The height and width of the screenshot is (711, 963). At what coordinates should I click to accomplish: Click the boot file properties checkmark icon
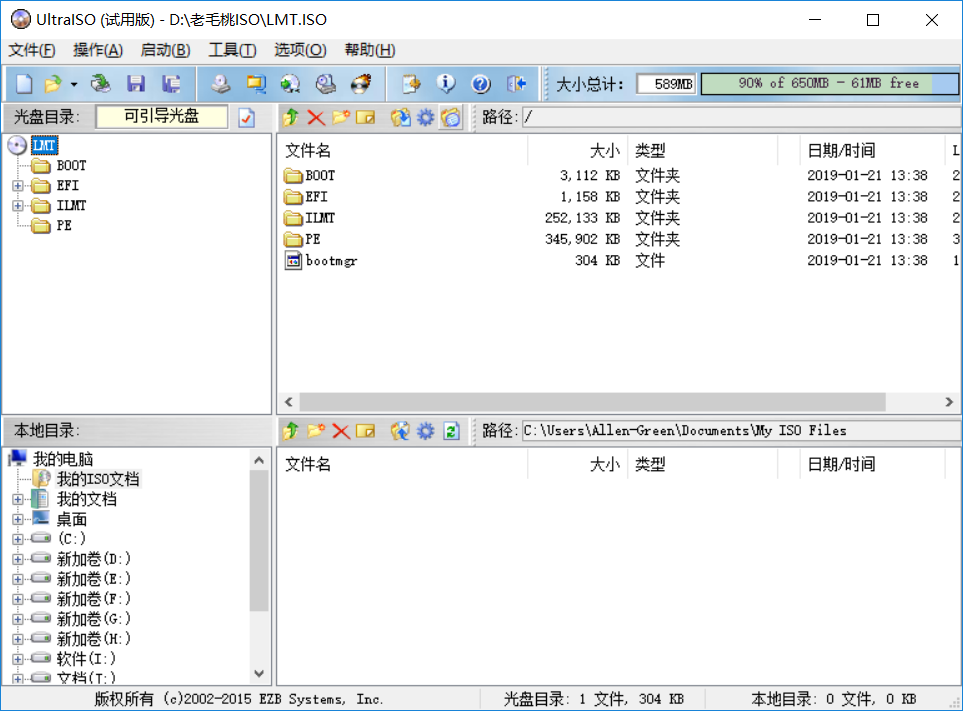246,117
